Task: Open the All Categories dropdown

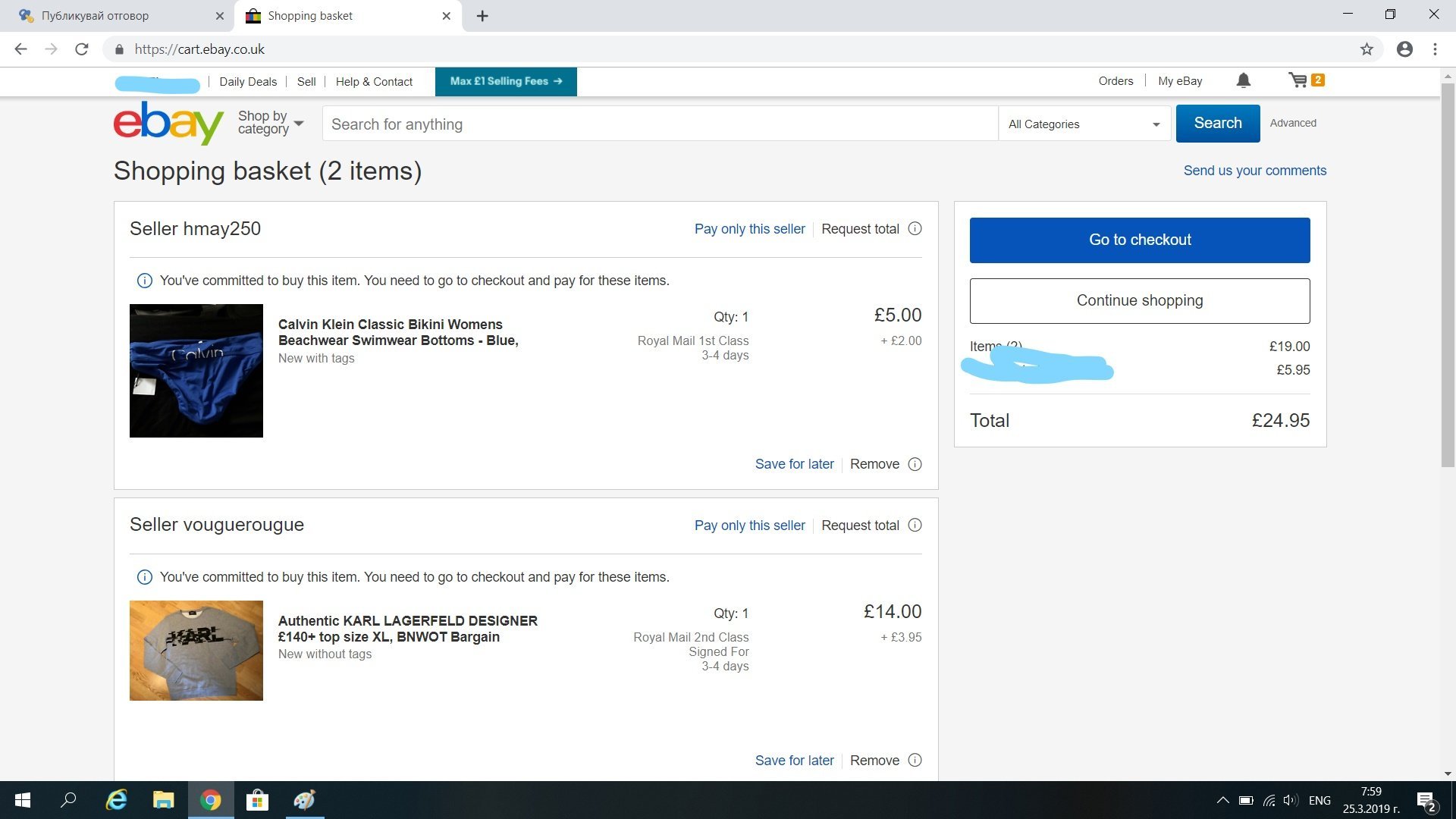Action: [x=1084, y=124]
